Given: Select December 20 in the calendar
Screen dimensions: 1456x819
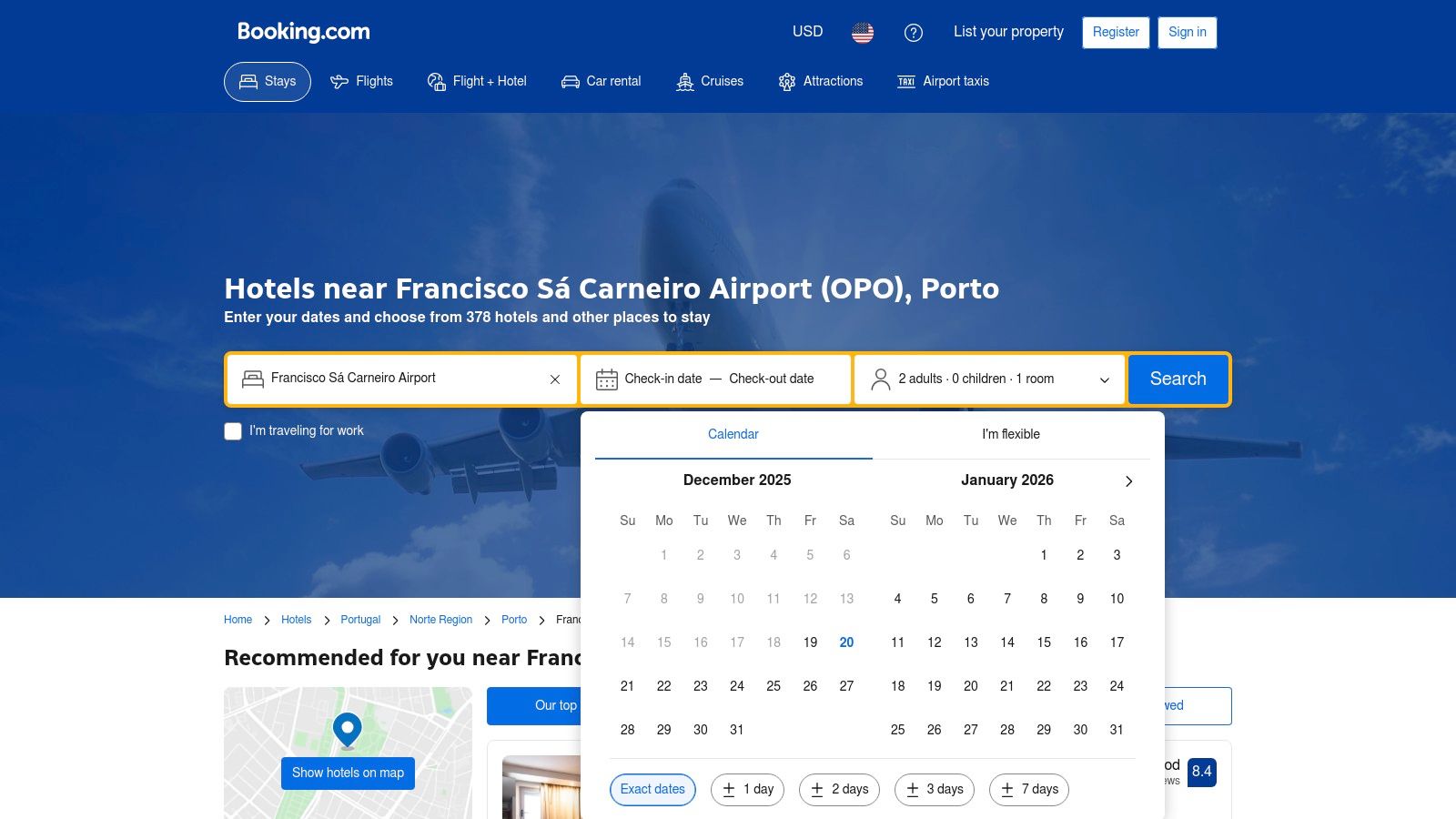Looking at the screenshot, I should pos(846,642).
